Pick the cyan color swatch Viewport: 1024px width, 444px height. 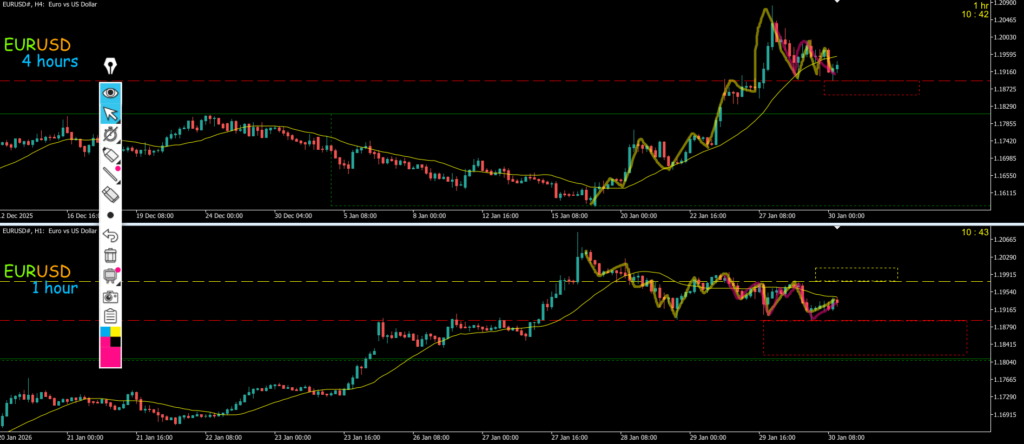point(105,332)
